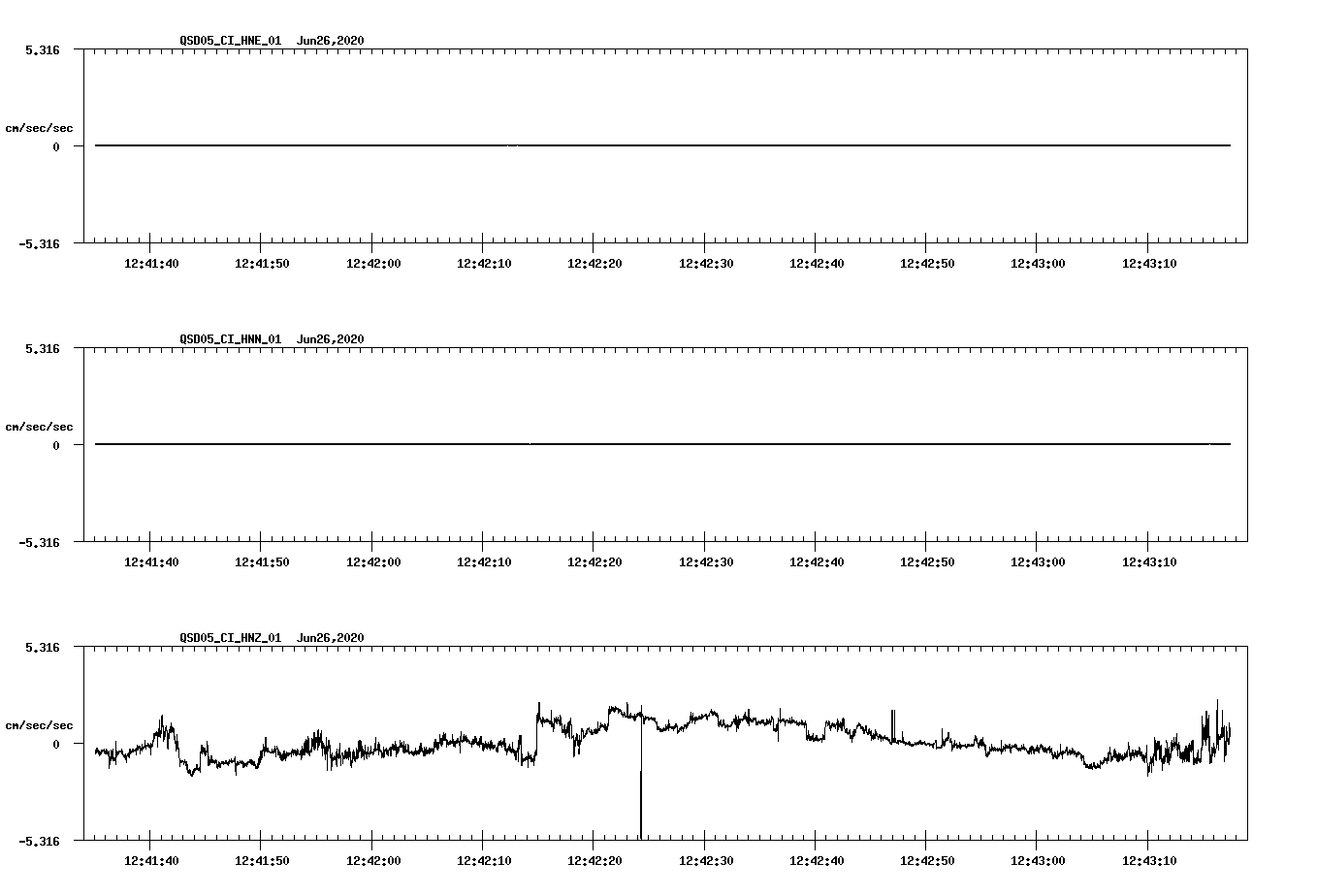Click the -5.316 lower limit of HNE plot

point(39,244)
